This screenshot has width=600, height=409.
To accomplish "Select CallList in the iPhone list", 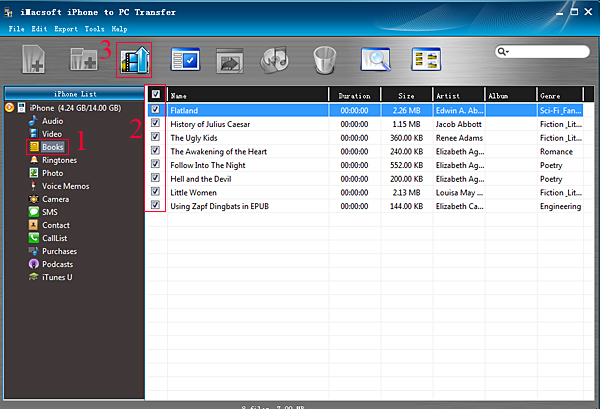I will (x=55, y=238).
